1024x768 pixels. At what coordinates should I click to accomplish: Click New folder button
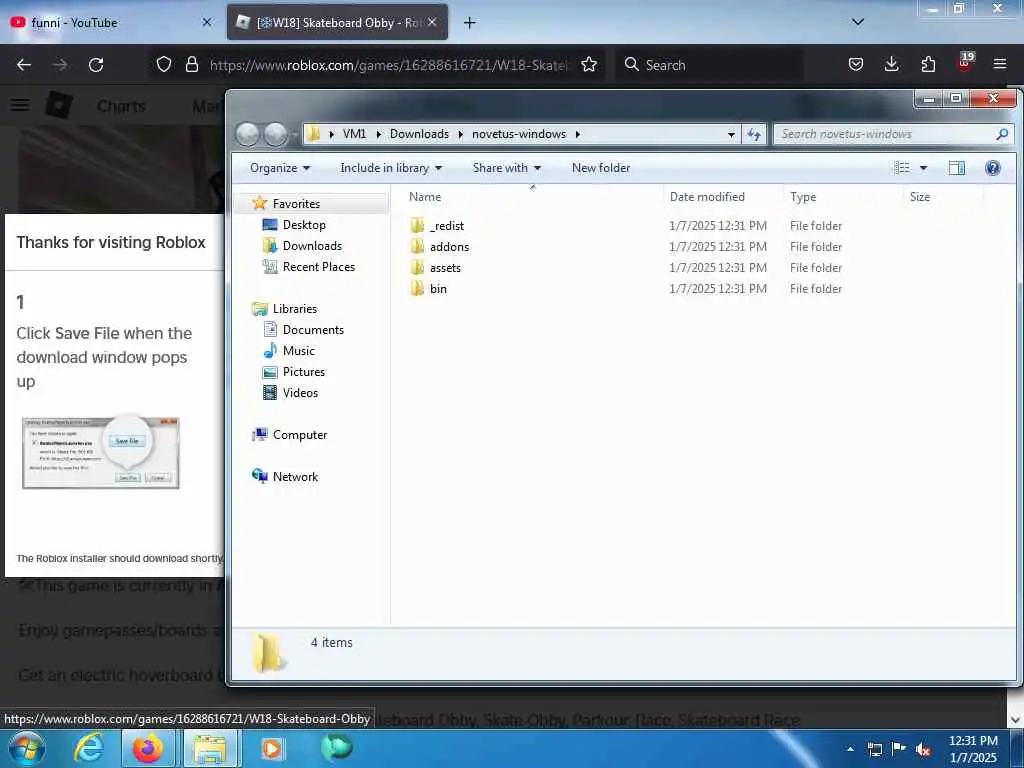pos(601,168)
